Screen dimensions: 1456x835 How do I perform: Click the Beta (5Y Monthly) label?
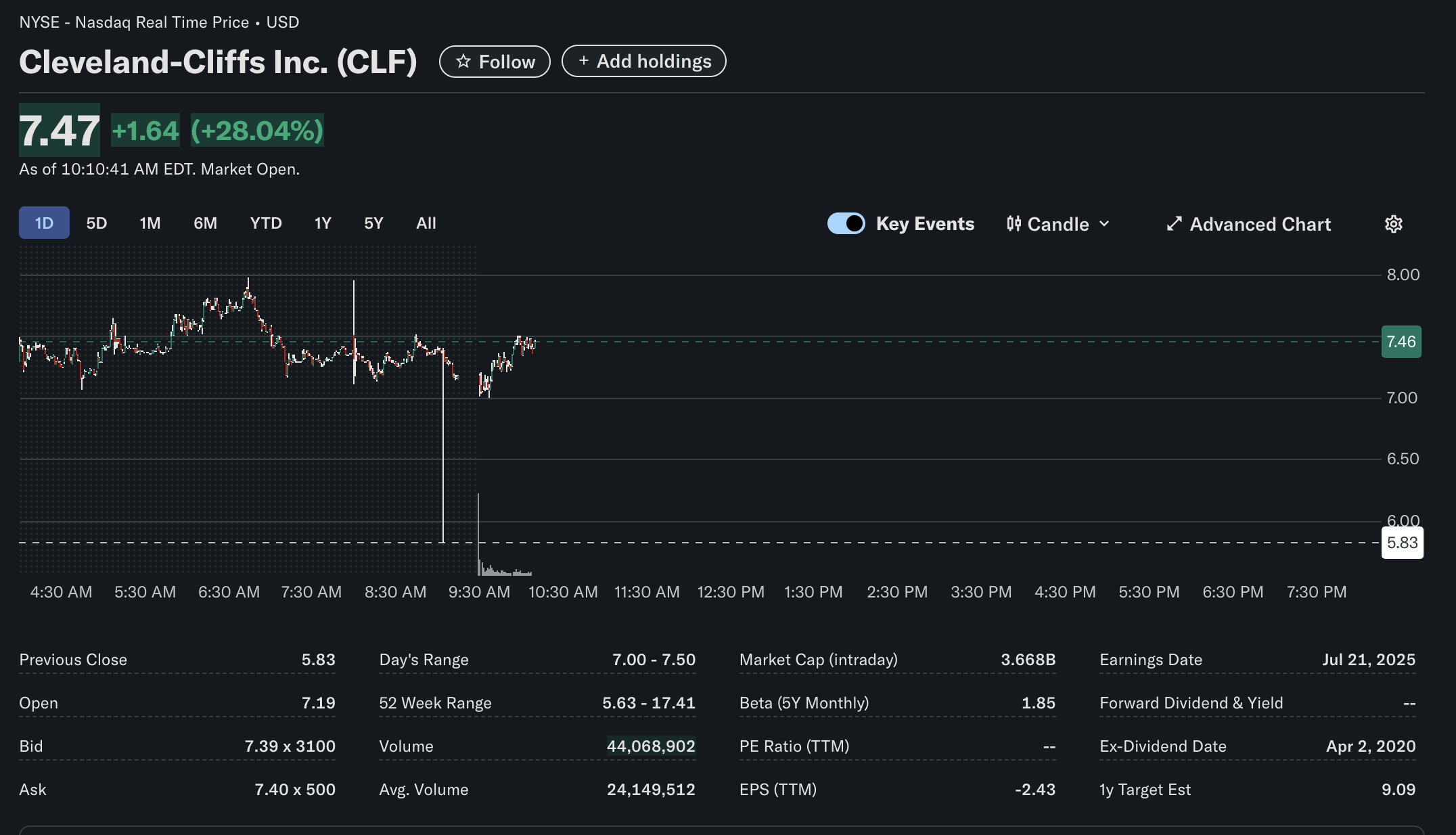click(804, 703)
